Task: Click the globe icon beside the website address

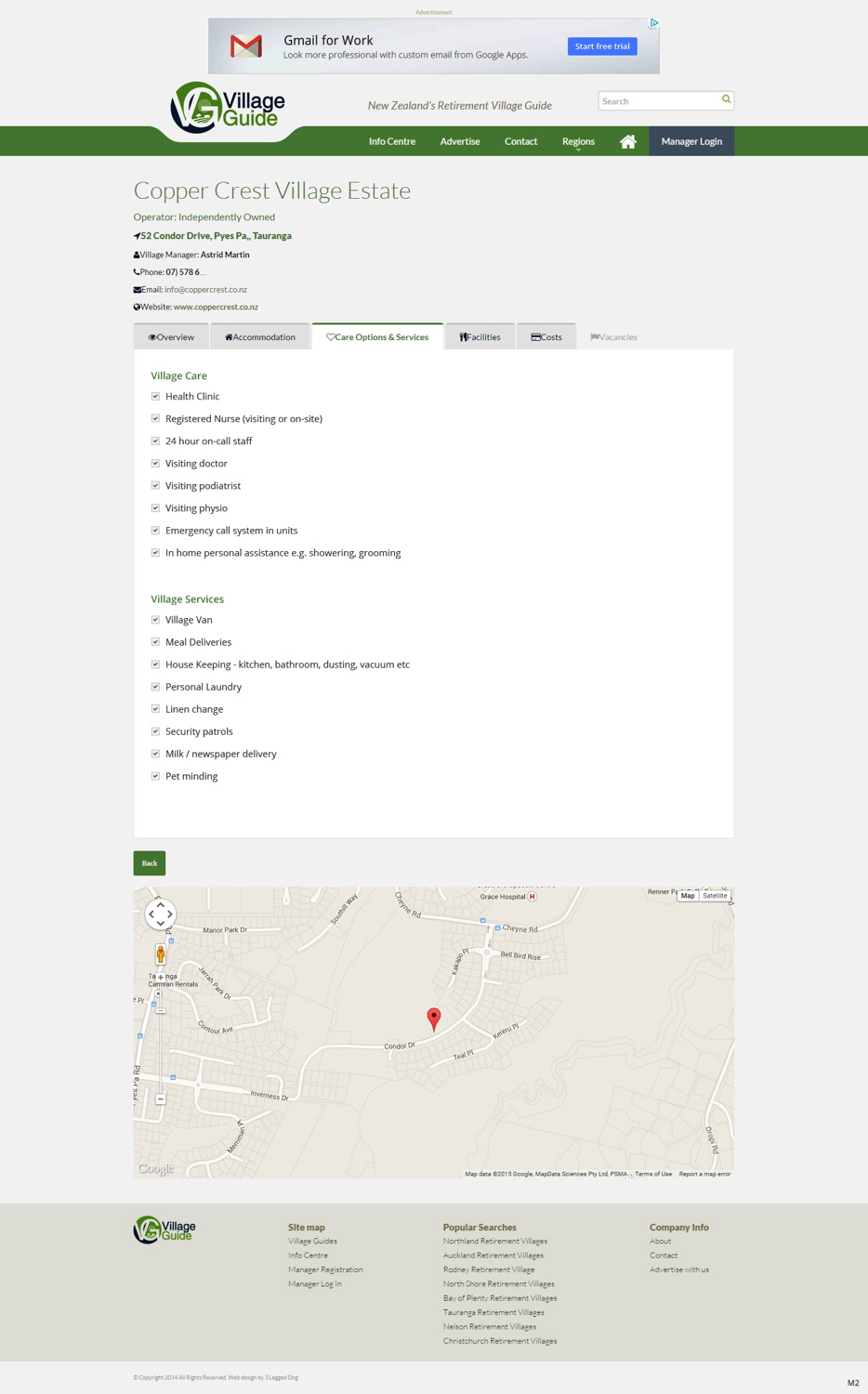Action: 137,307
